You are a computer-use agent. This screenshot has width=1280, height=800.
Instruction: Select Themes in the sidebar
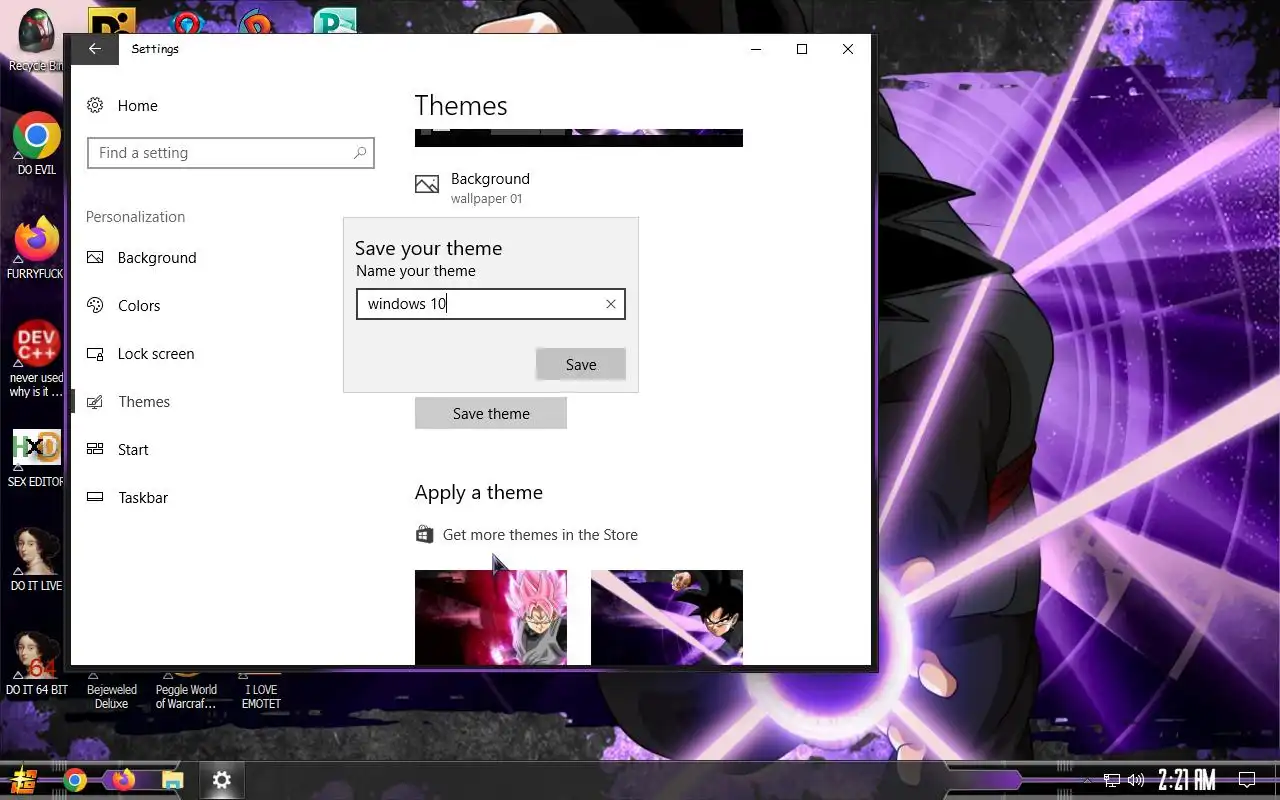click(128, 402)
